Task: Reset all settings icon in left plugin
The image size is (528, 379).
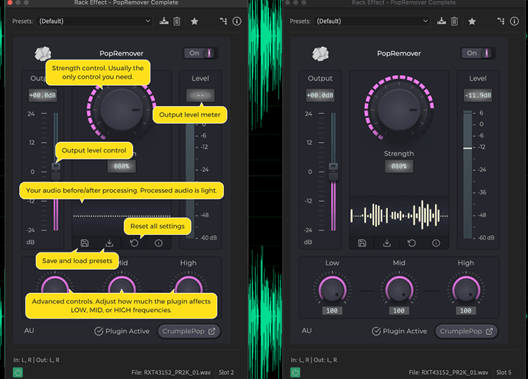Action: [134, 243]
